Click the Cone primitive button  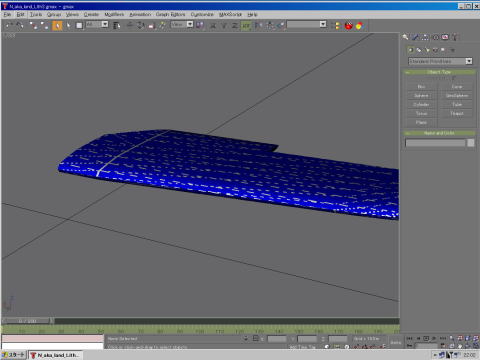pyautogui.click(x=457, y=87)
